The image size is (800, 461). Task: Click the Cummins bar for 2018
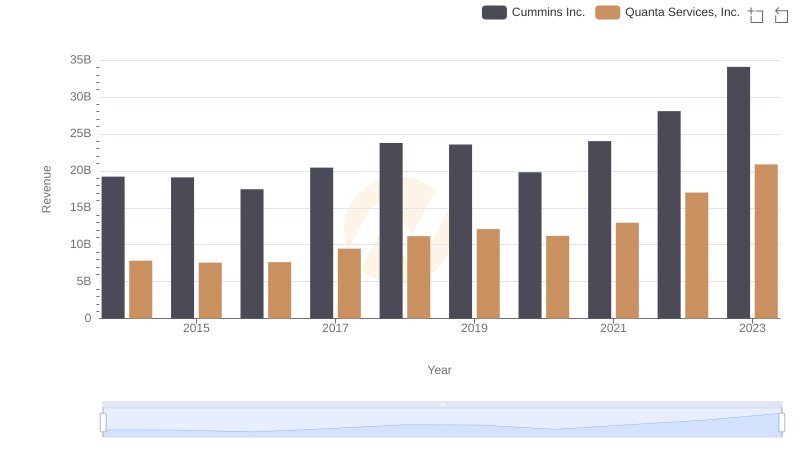point(391,231)
